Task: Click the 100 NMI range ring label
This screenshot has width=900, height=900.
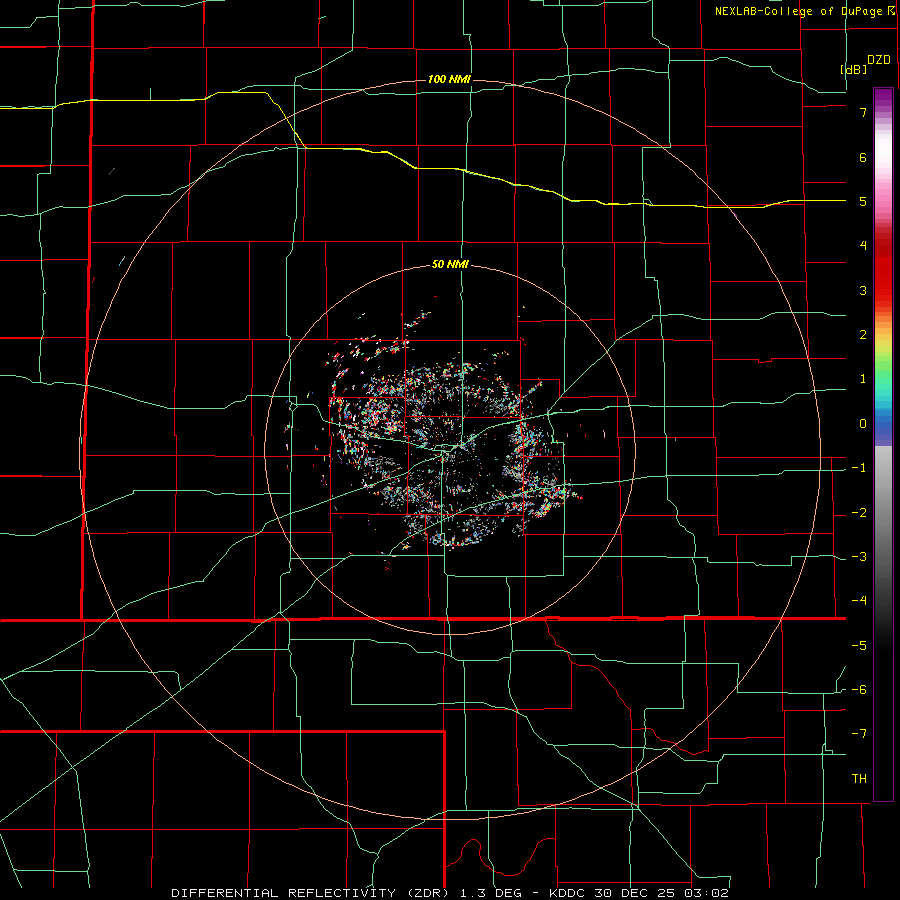Action: tap(449, 79)
